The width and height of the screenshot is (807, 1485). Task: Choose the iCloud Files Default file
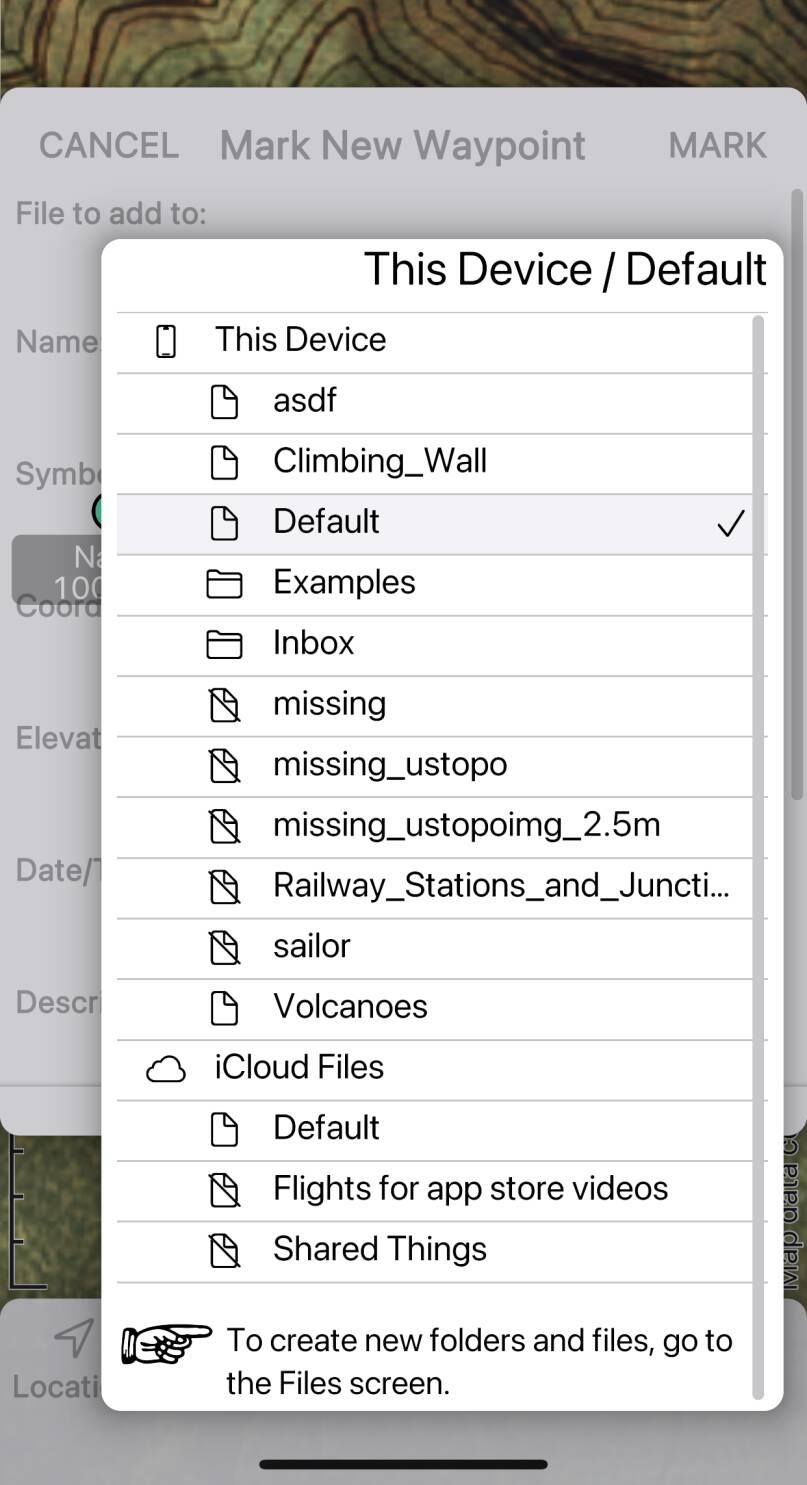point(326,1129)
